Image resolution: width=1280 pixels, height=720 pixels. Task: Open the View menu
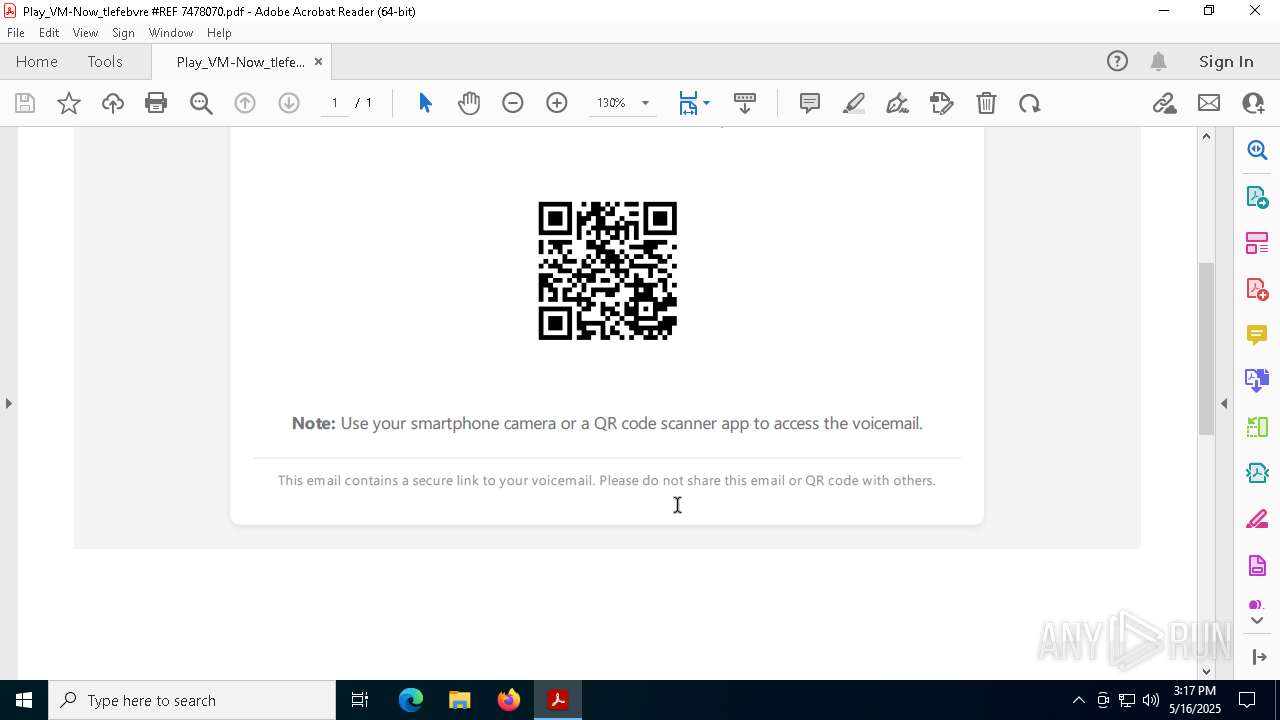click(85, 33)
